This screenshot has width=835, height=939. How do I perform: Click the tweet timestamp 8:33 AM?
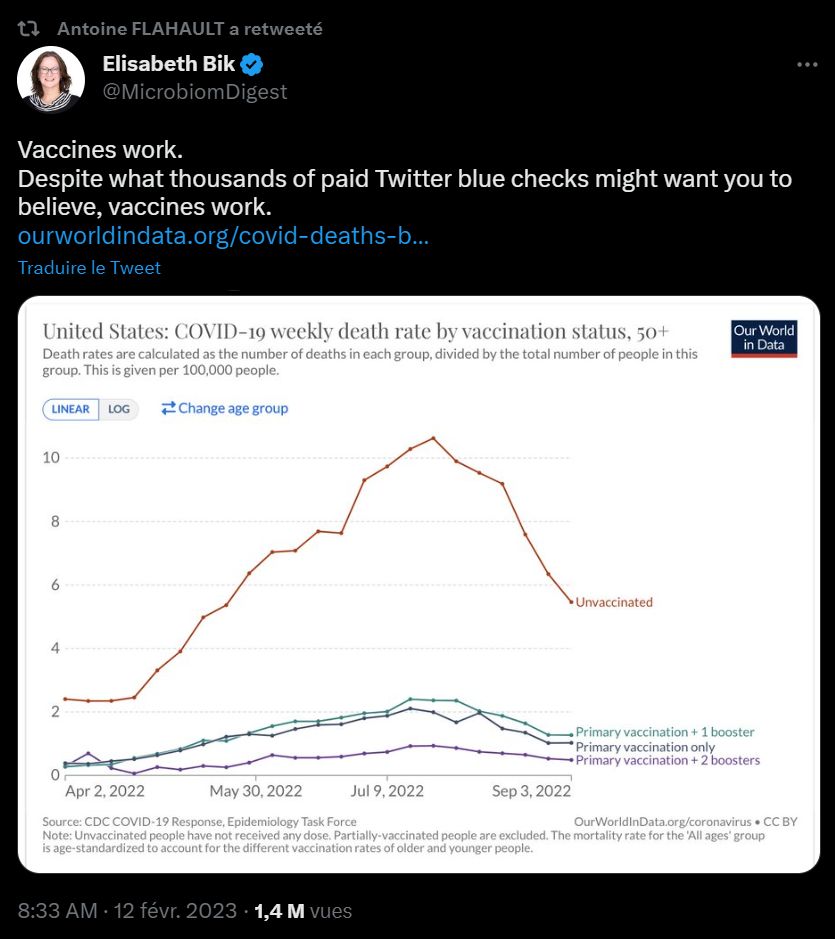(x=57, y=911)
